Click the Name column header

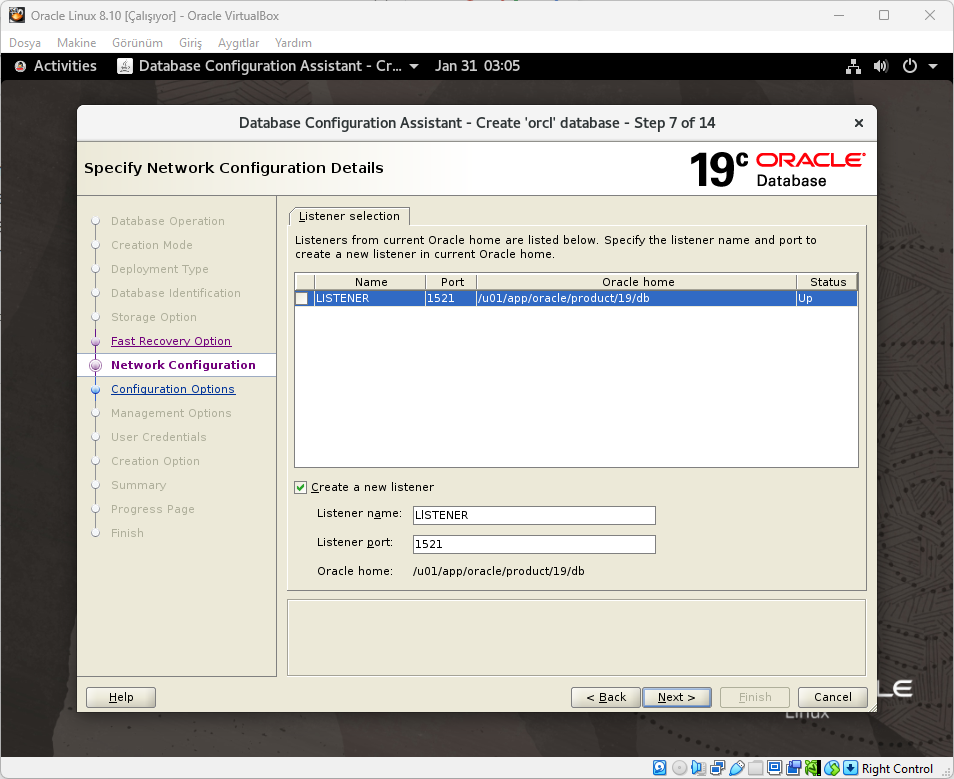pos(371,282)
